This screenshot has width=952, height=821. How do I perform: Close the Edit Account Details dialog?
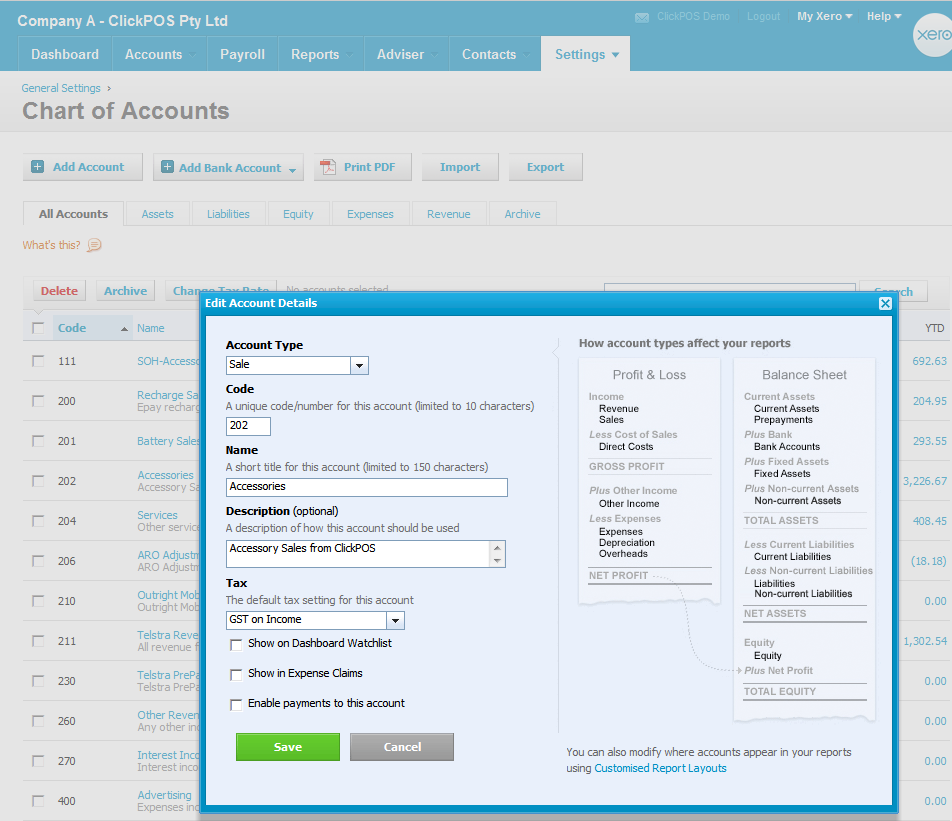pos(885,303)
